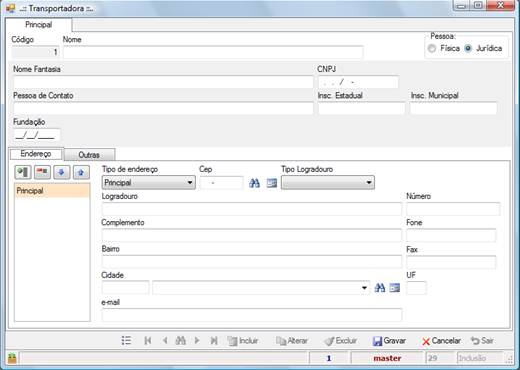
Task: Go to previous record
Action: 165,341
